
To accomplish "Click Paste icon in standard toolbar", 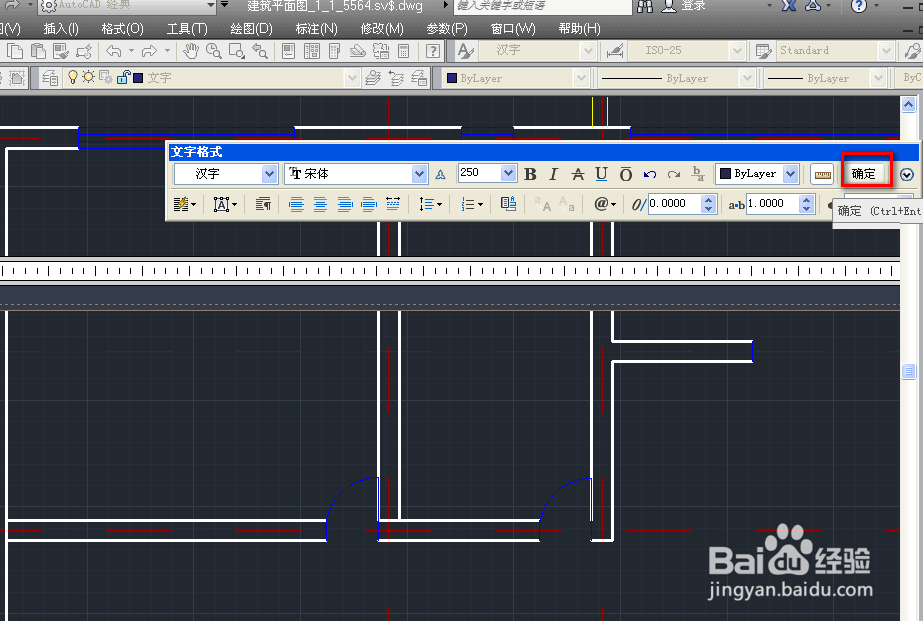I will tap(38, 51).
